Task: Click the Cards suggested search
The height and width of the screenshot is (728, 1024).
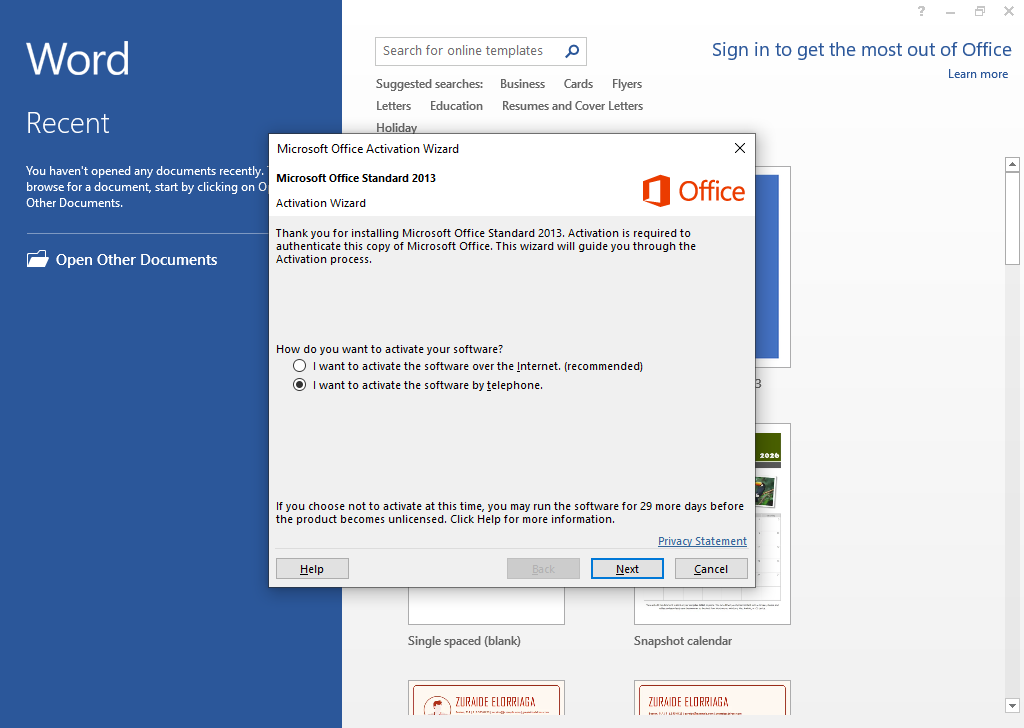Action: point(578,84)
